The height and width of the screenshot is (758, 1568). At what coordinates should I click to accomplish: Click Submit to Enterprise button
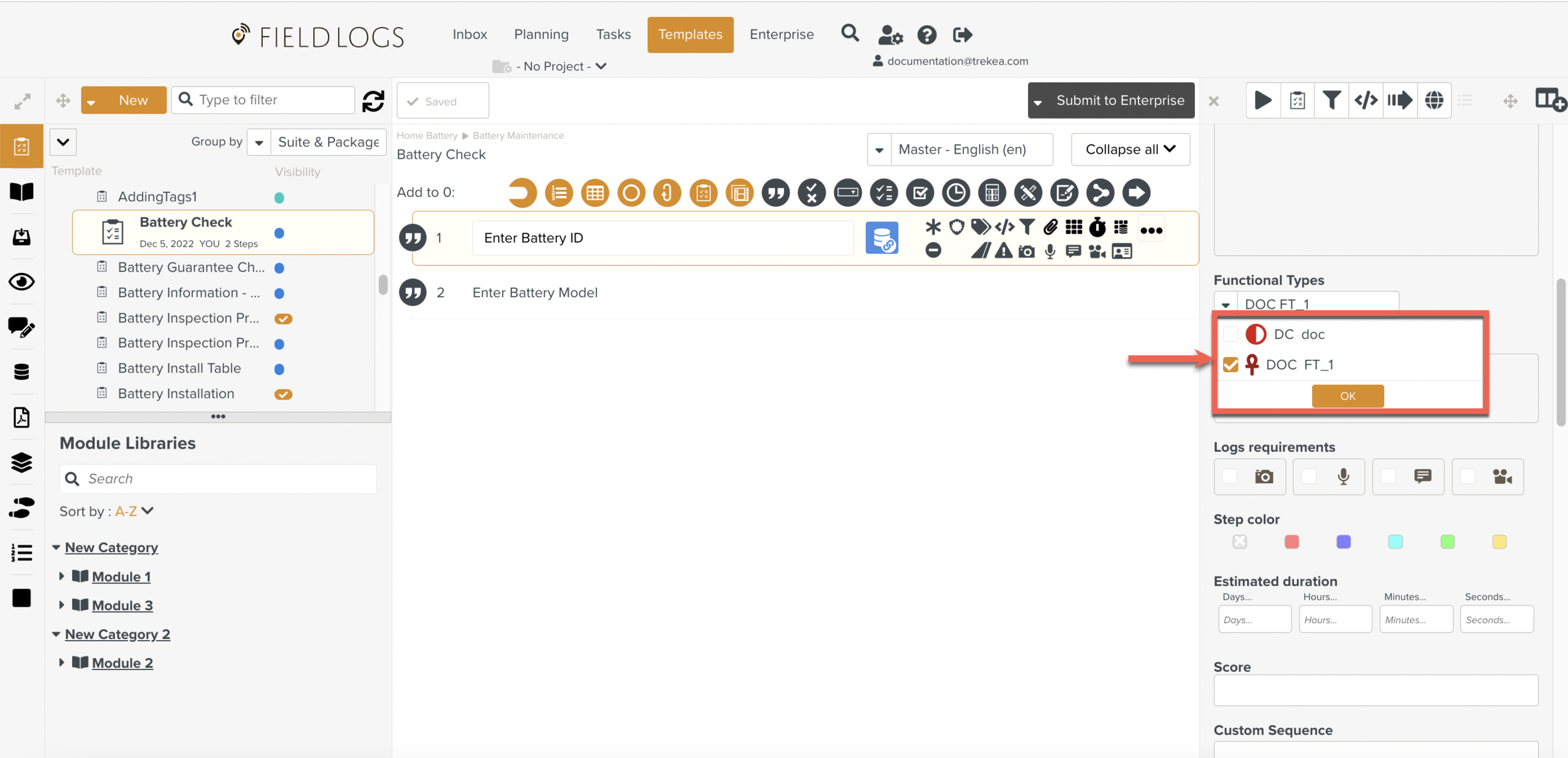pos(1120,100)
